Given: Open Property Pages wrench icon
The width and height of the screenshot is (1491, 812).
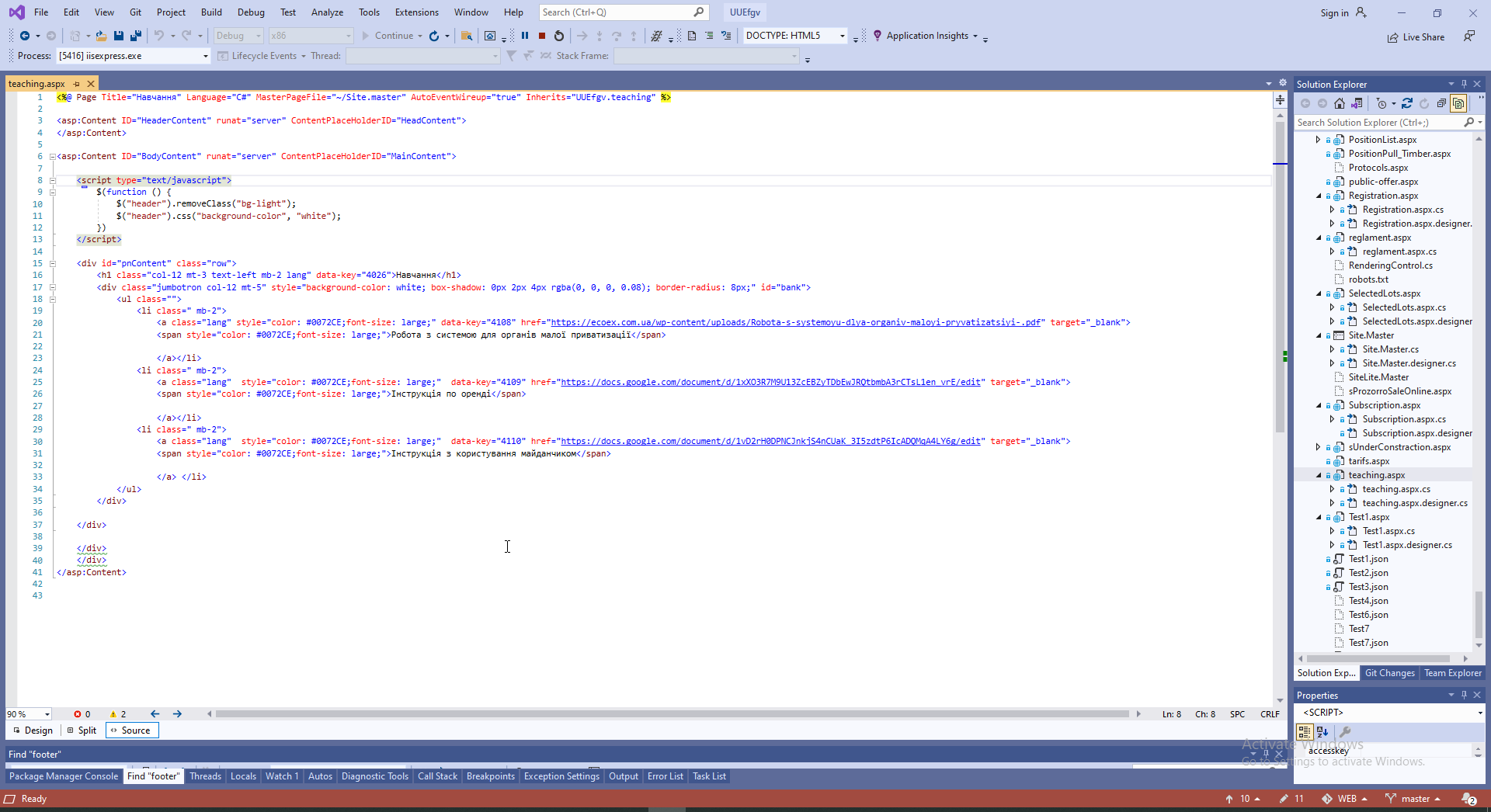Looking at the screenshot, I should pos(1346,731).
